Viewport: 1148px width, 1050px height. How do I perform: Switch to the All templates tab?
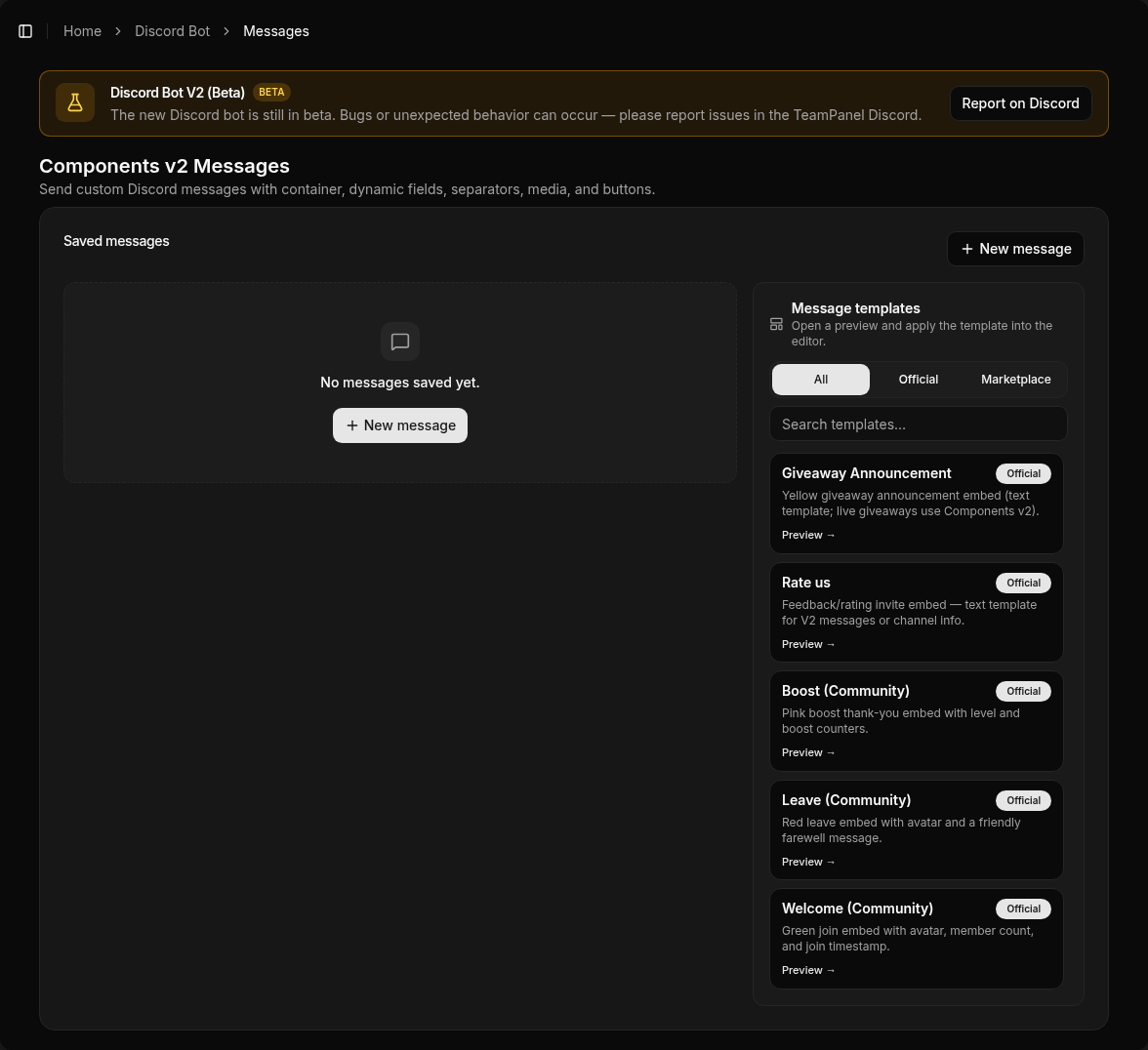(821, 379)
